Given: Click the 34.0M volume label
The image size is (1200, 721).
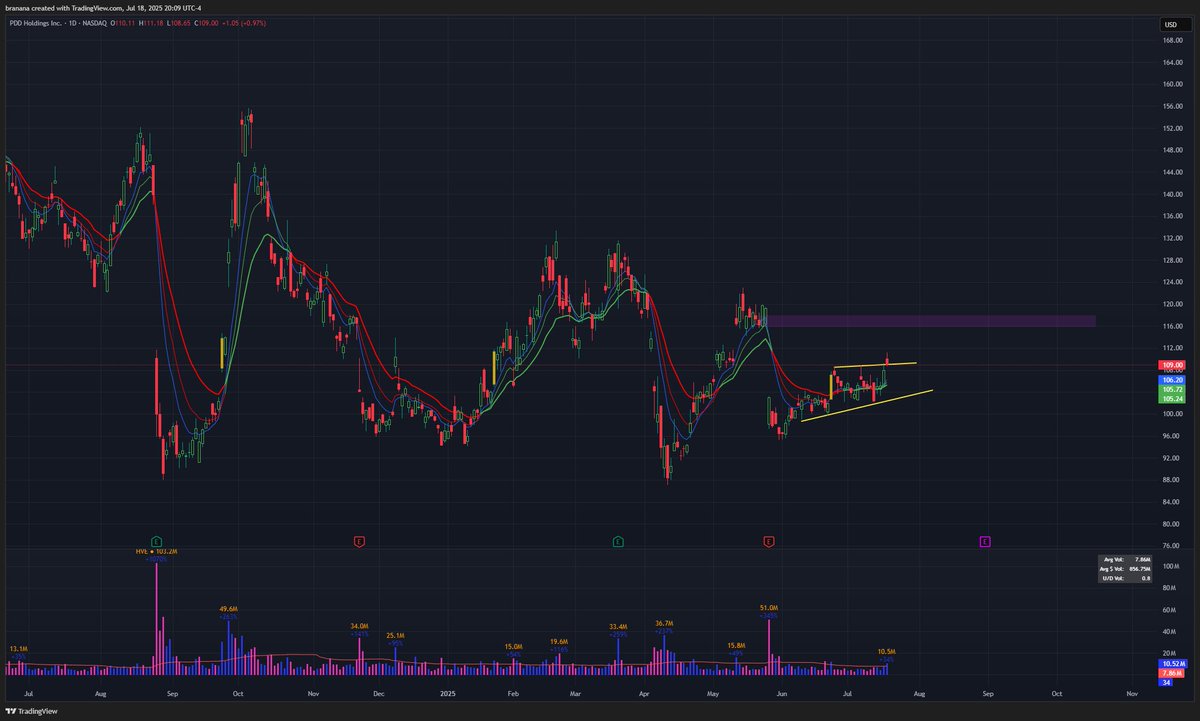Looking at the screenshot, I should pos(360,627).
